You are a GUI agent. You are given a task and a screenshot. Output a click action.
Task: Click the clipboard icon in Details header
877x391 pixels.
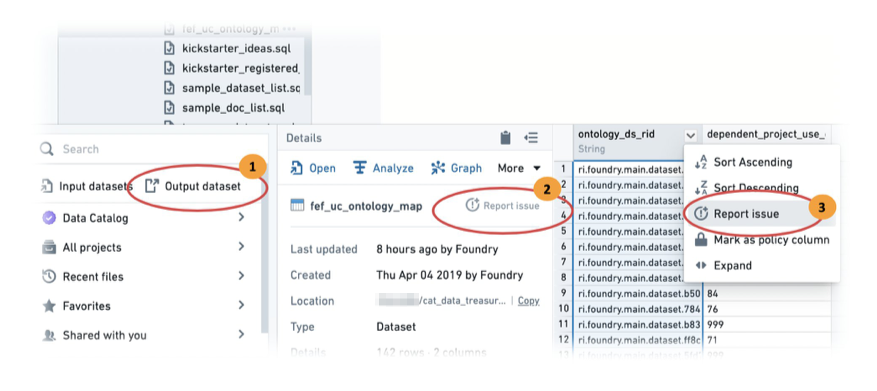click(506, 138)
